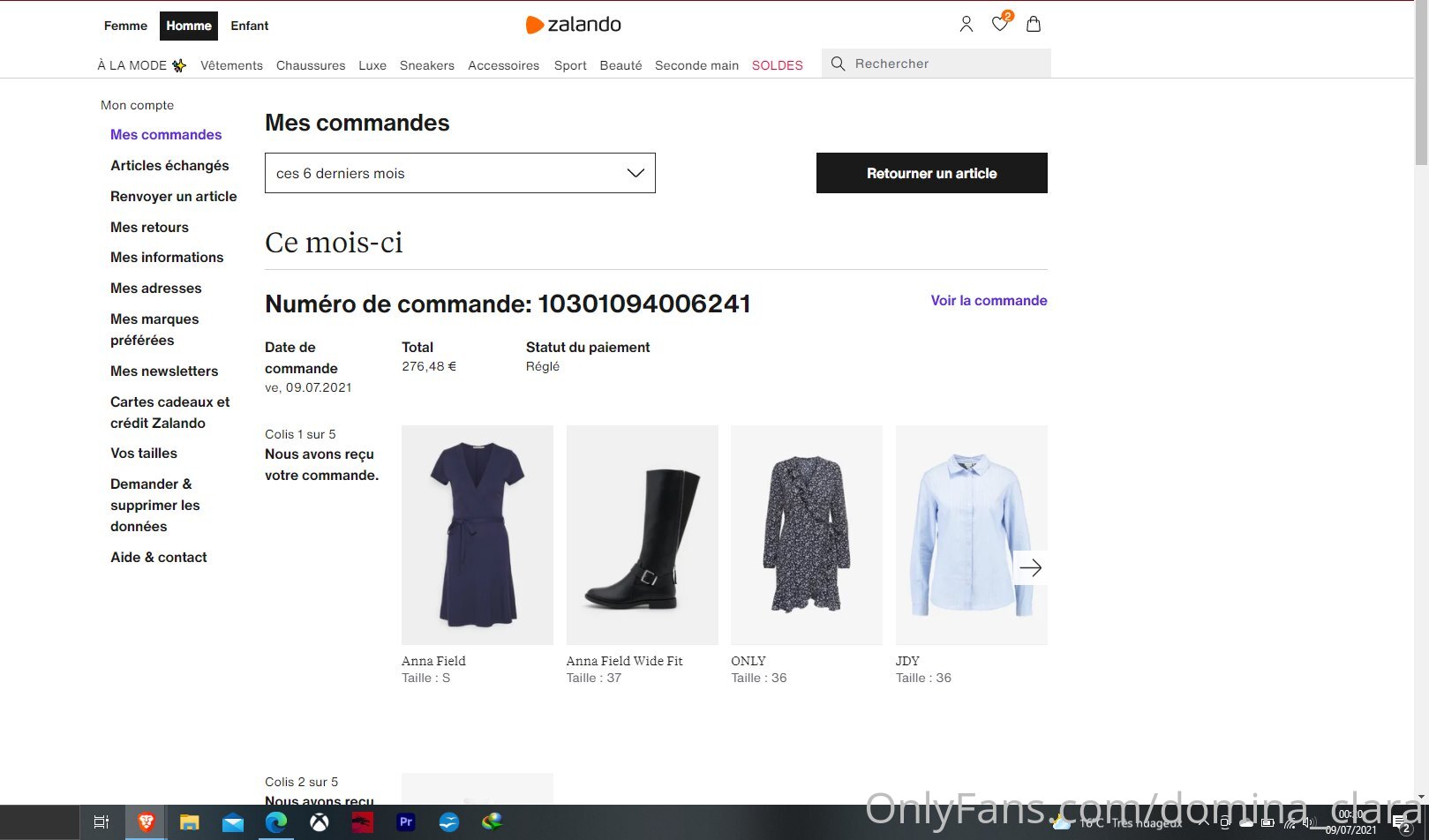Viewport: 1429px width, 840px height.
Task: Open Cartes cadeaux et crédit Zalando
Action: 169,412
